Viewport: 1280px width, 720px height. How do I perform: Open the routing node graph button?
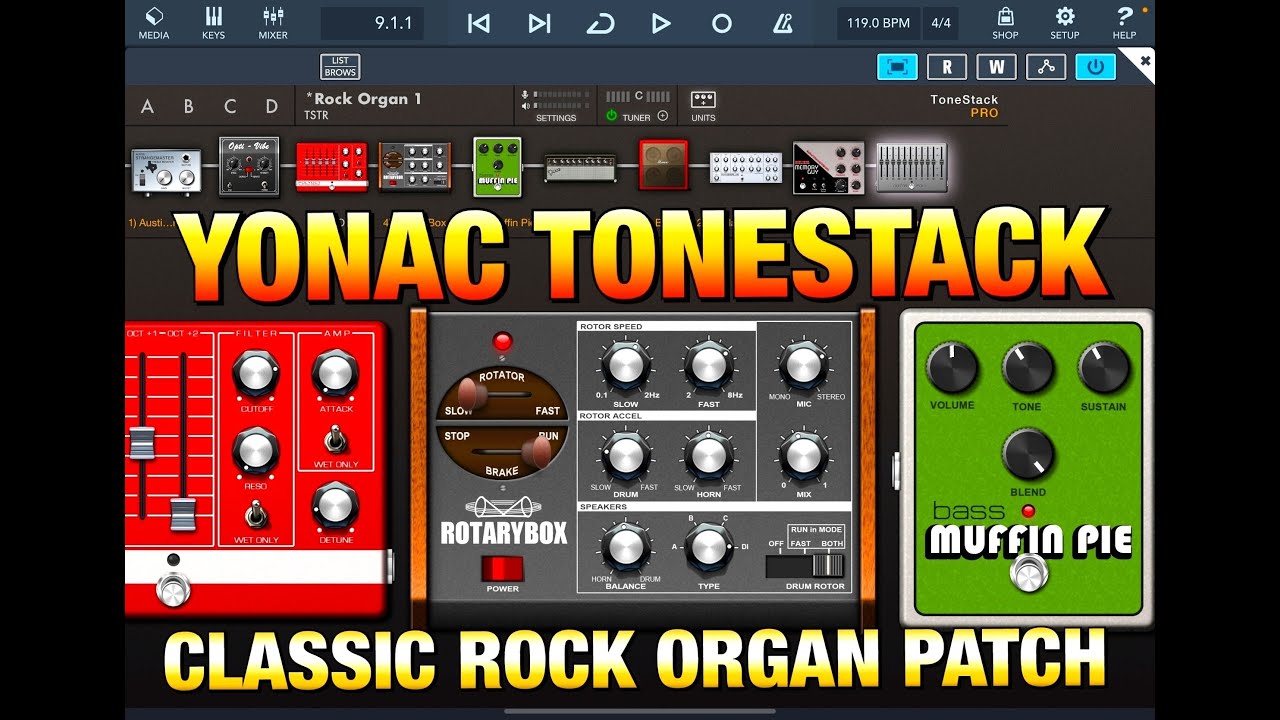[1046, 67]
